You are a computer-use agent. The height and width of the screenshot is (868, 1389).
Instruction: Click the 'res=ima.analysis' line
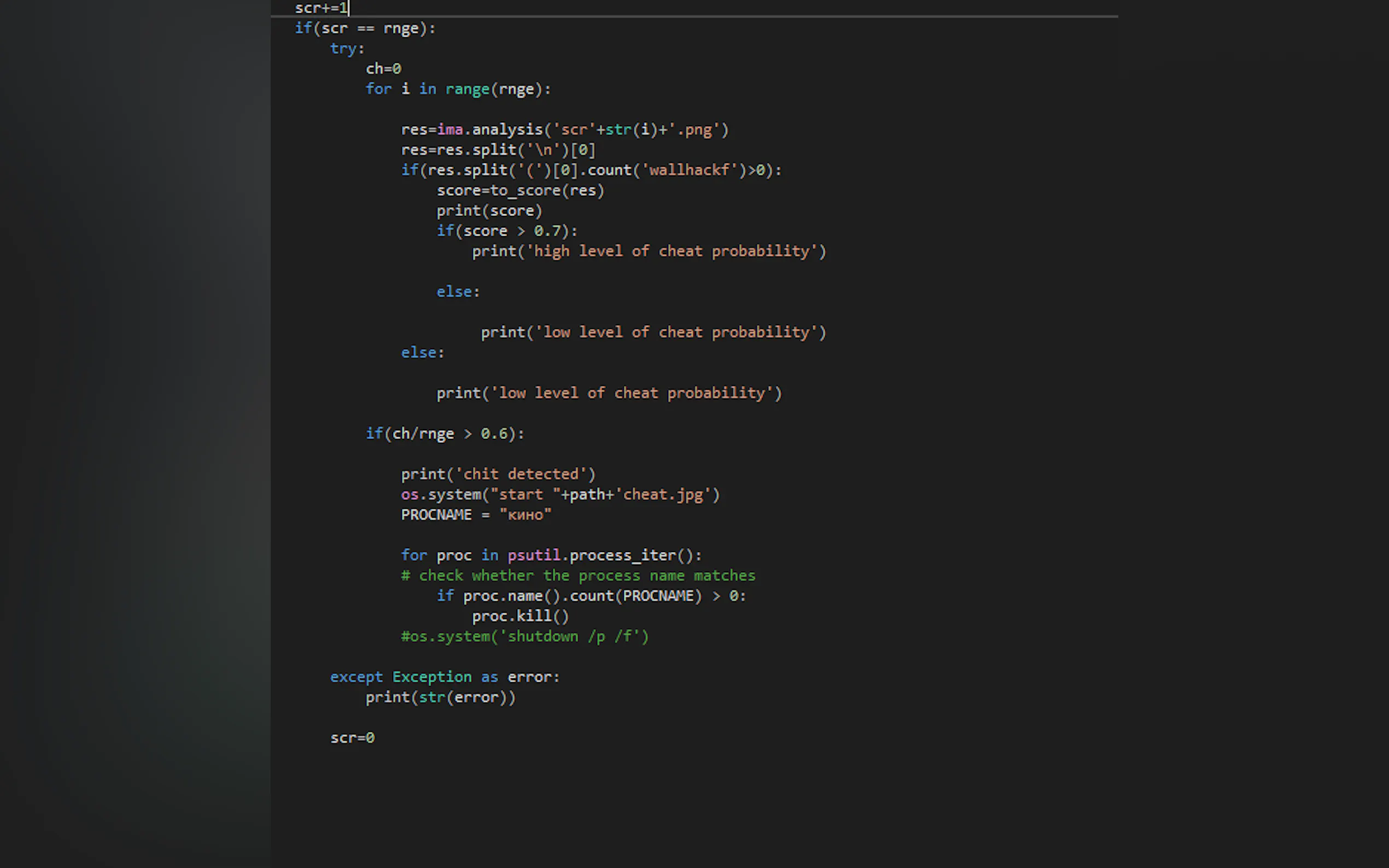[x=564, y=130]
